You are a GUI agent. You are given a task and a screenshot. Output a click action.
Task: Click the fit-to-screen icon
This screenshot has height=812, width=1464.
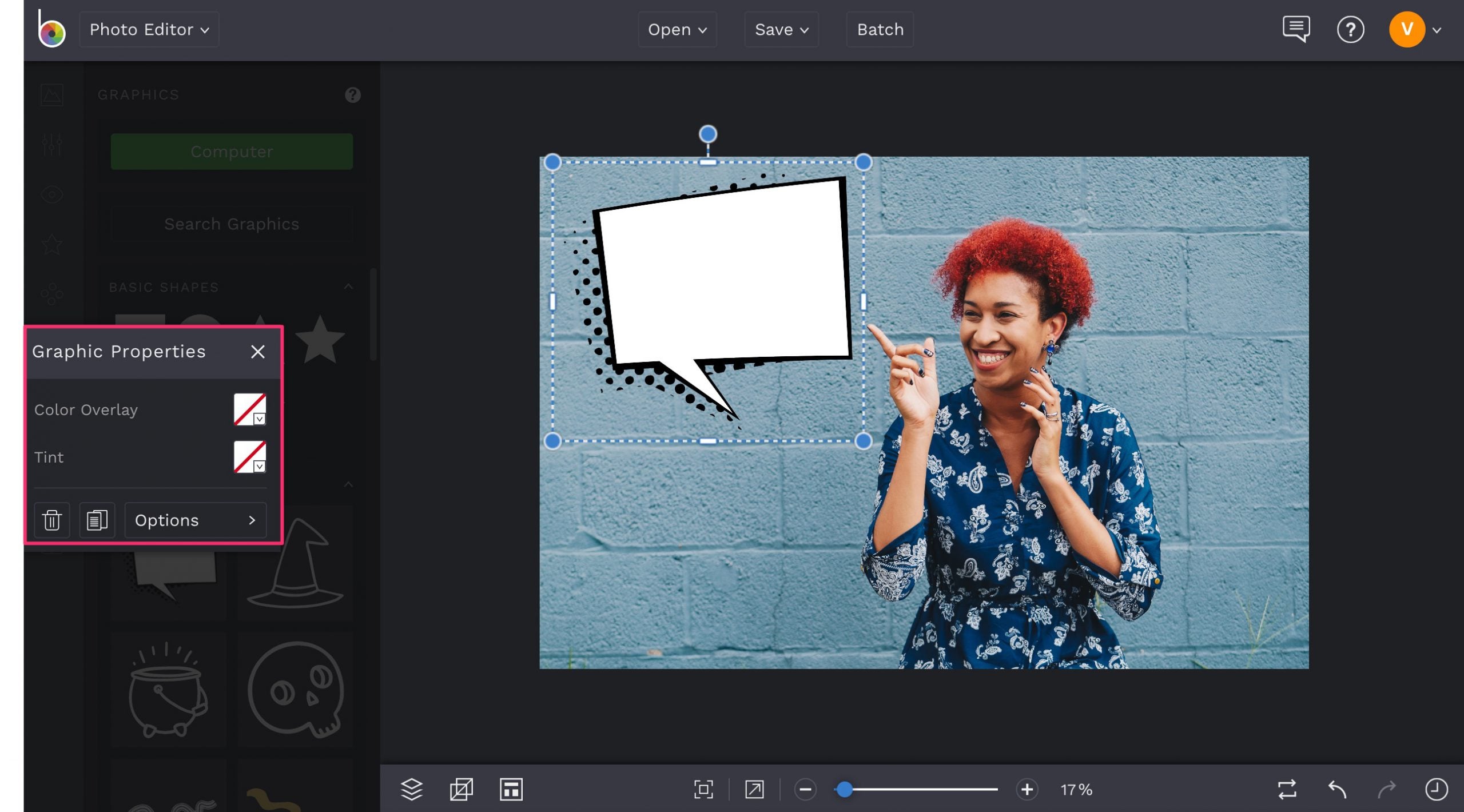703,790
